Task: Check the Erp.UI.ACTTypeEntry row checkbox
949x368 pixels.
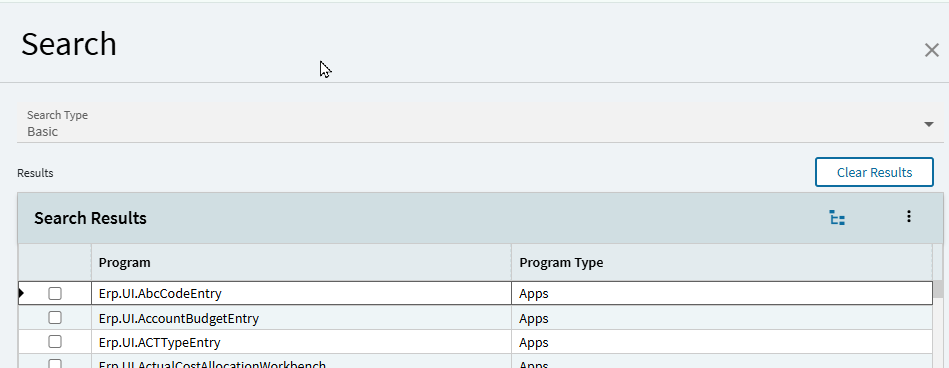Action: pos(55,341)
